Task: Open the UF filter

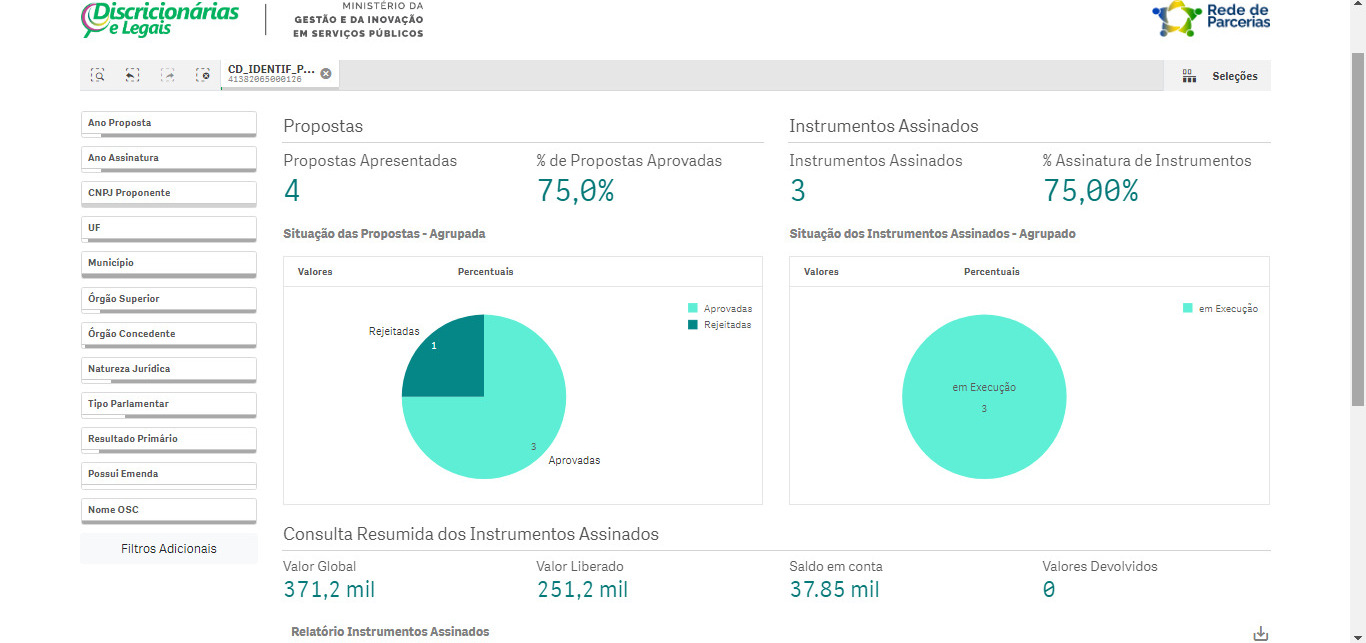Action: tap(168, 229)
